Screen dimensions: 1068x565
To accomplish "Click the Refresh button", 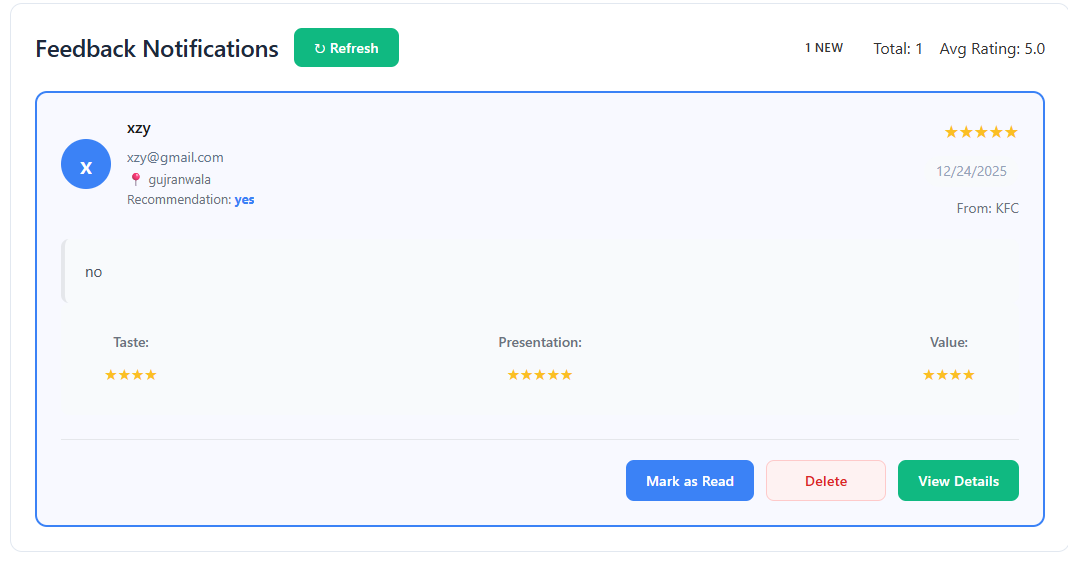I will point(346,48).
